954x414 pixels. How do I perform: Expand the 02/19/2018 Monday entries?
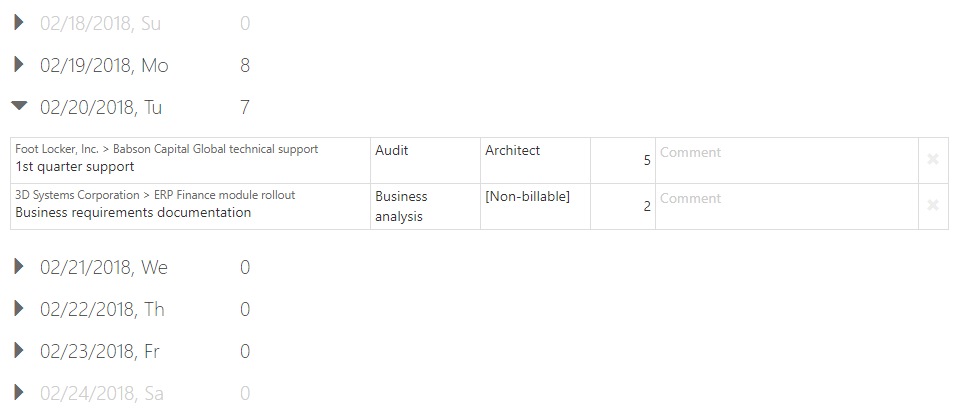18,65
